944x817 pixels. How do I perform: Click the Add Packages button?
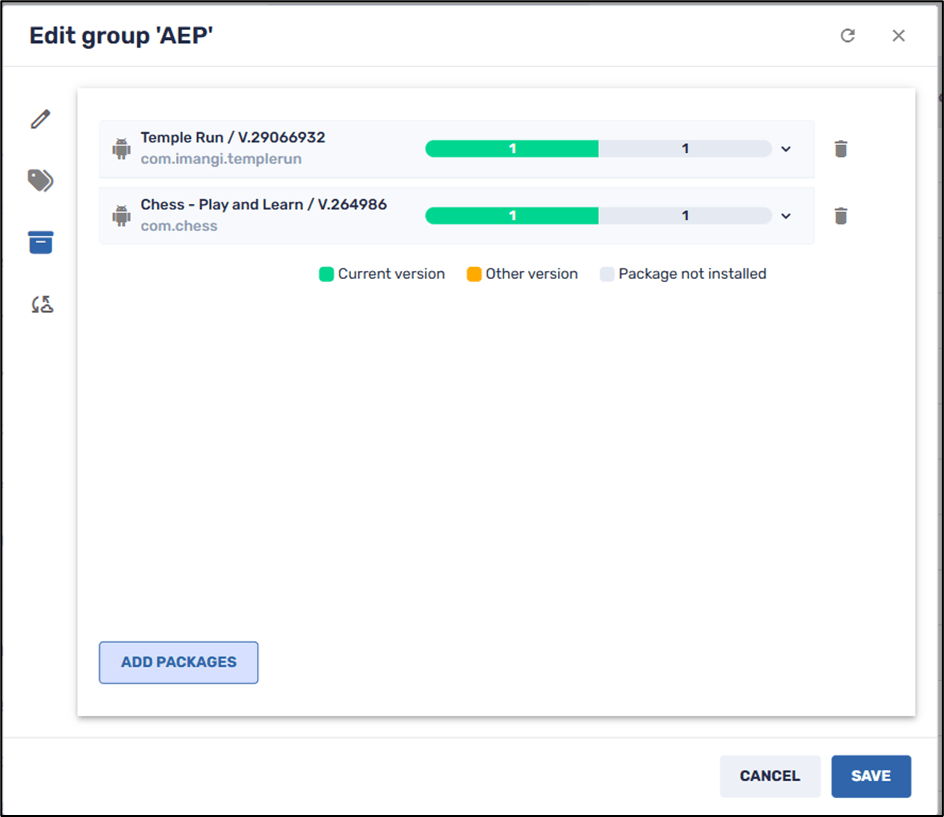point(179,662)
